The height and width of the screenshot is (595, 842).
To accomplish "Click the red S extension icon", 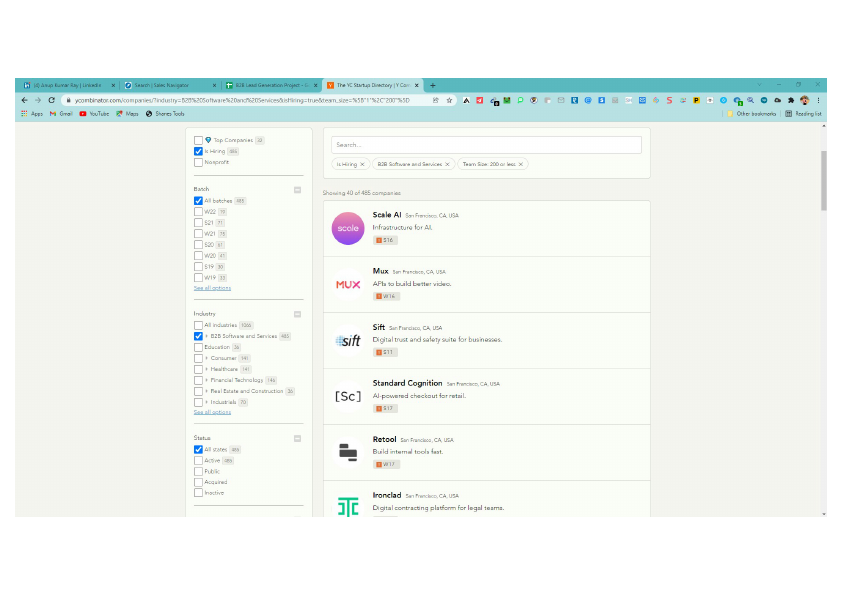I will click(669, 100).
